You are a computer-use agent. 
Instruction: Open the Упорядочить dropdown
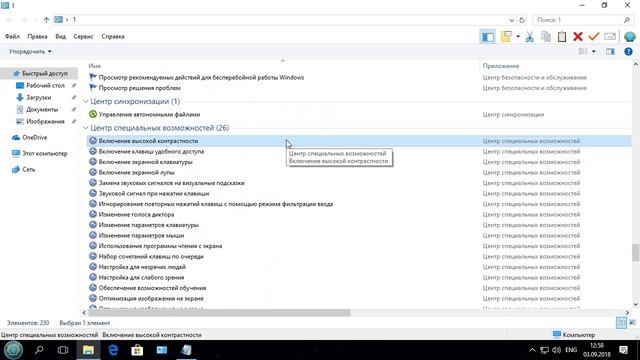pyautogui.click(x=30, y=51)
